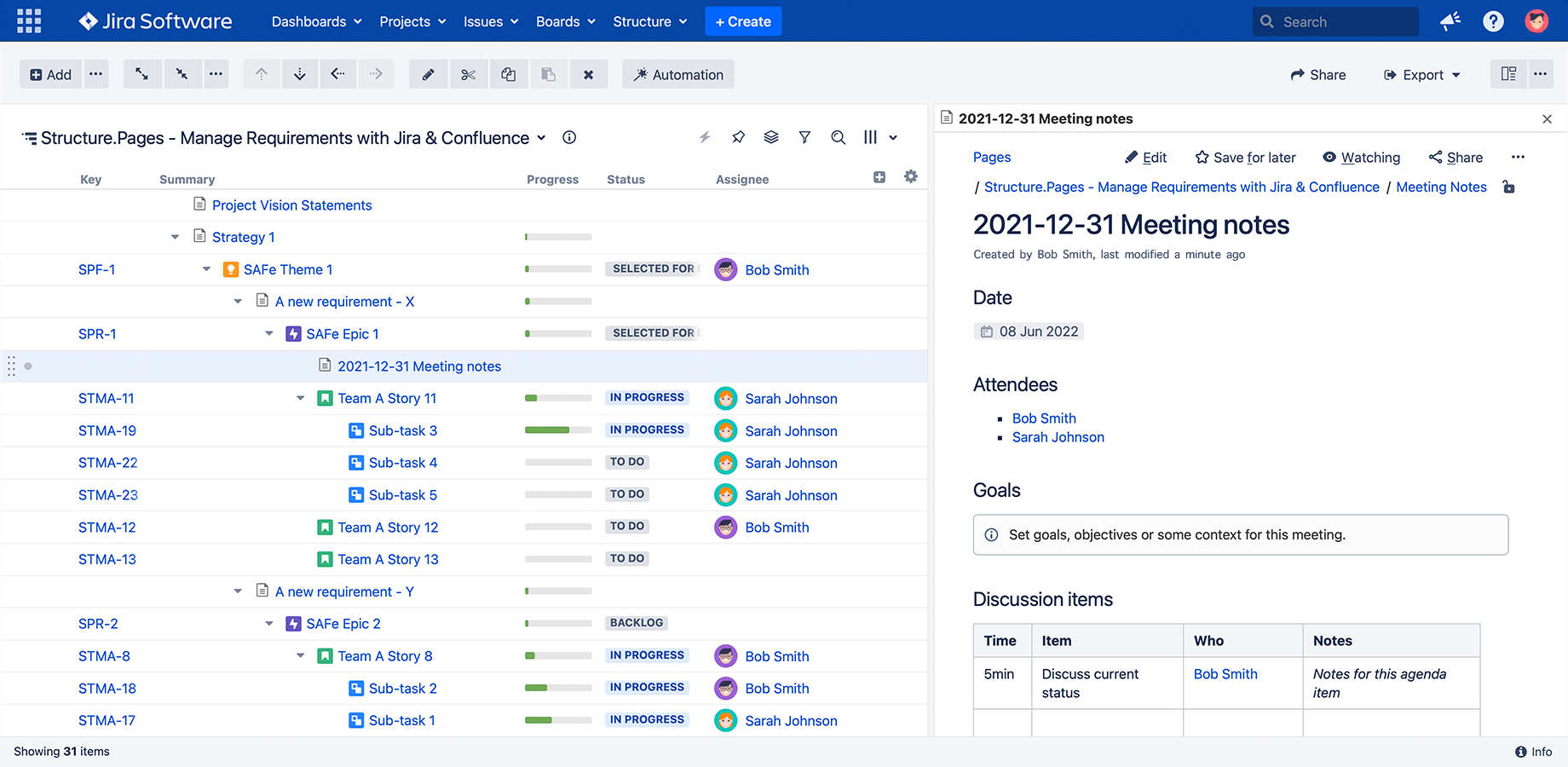
Task: Move the item down with the arrow icon
Action: [x=300, y=74]
